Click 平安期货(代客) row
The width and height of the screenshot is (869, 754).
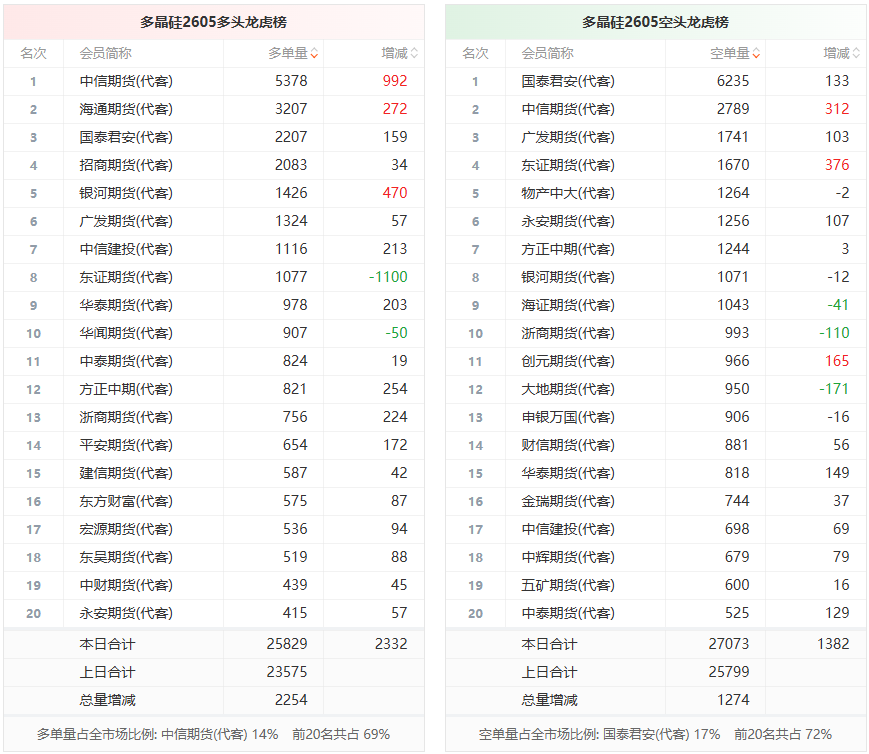pos(214,445)
